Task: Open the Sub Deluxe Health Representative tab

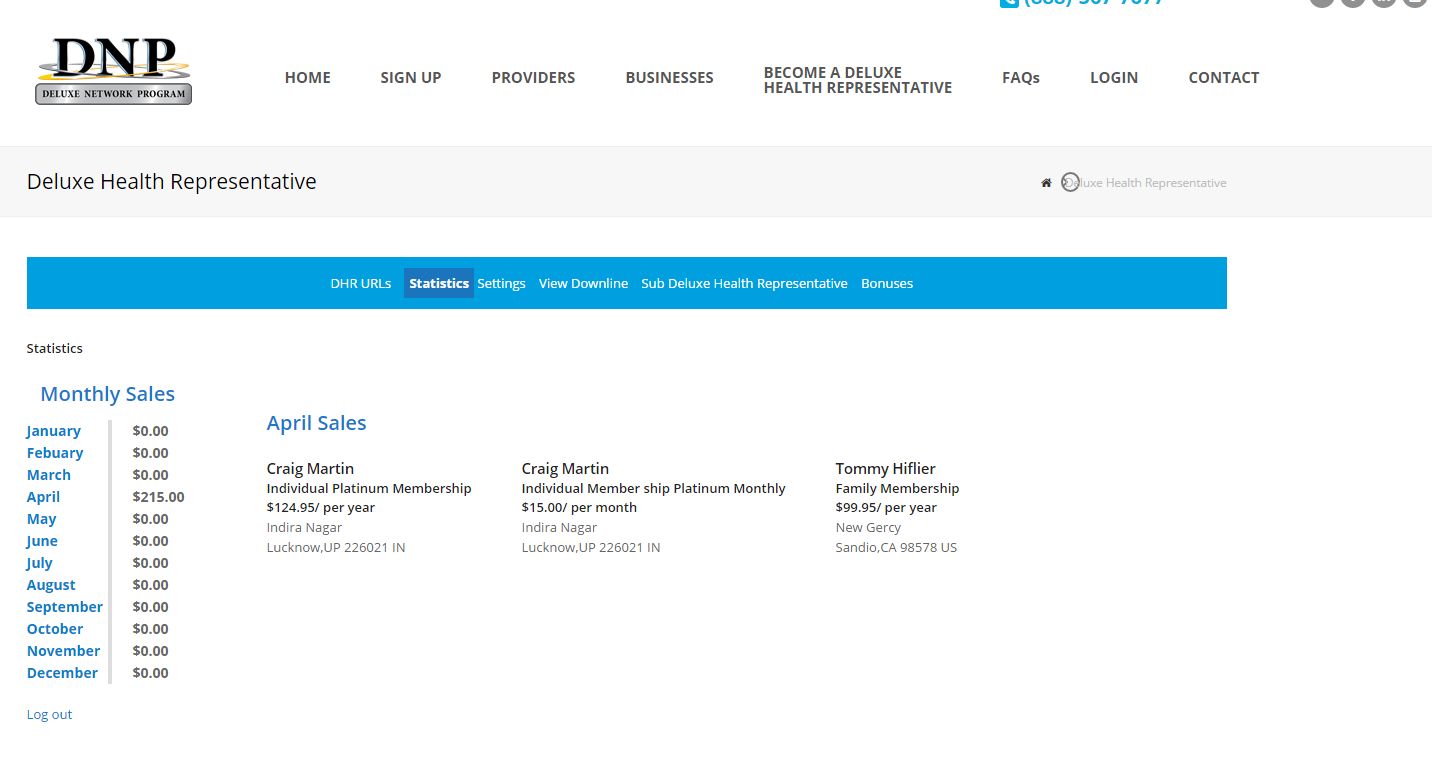Action: pos(744,283)
